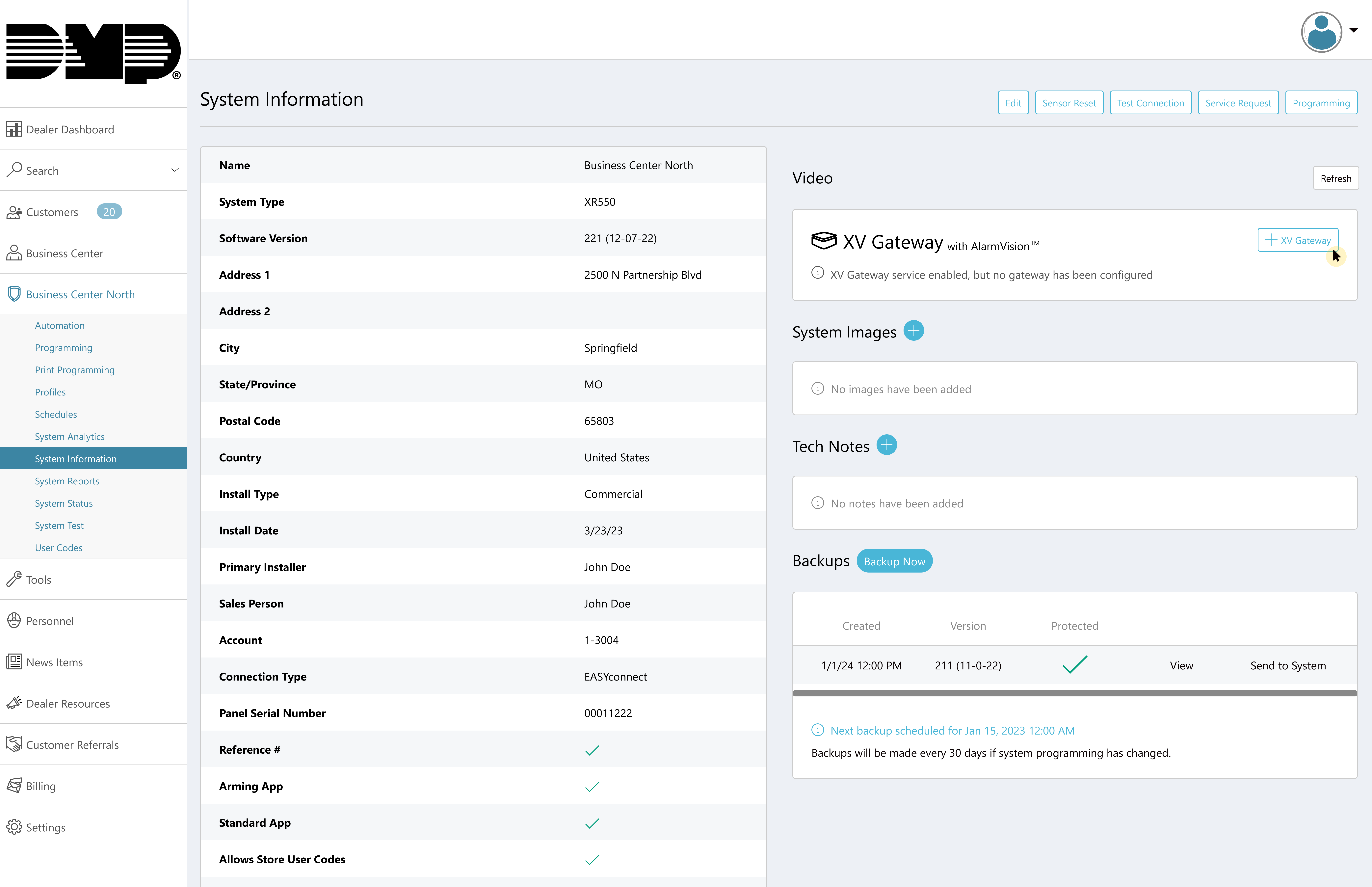Add a new system image plus icon
This screenshot has width=1372, height=887.
tap(914, 331)
